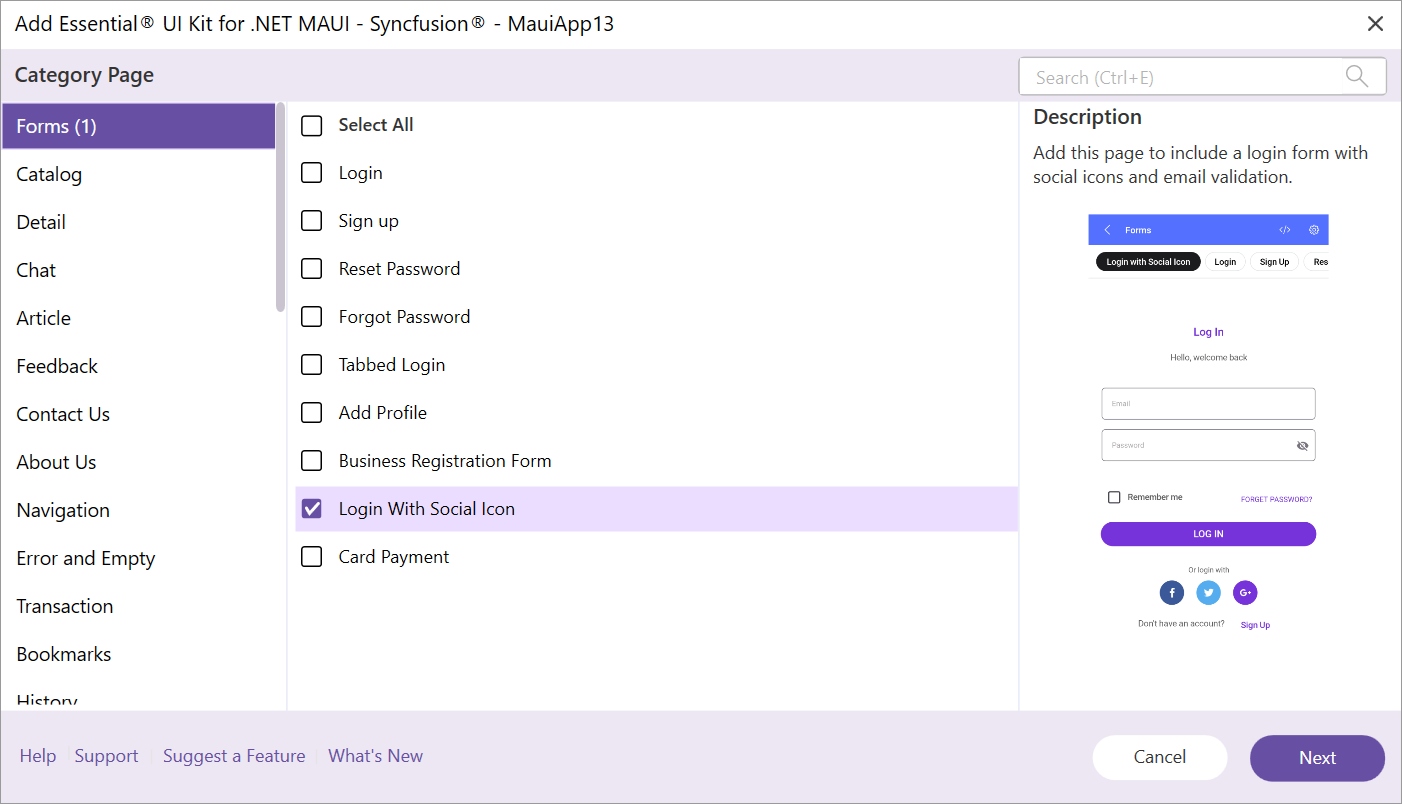The height and width of the screenshot is (804, 1402).
Task: Click the password eye icon in the preview
Action: pos(1302,446)
